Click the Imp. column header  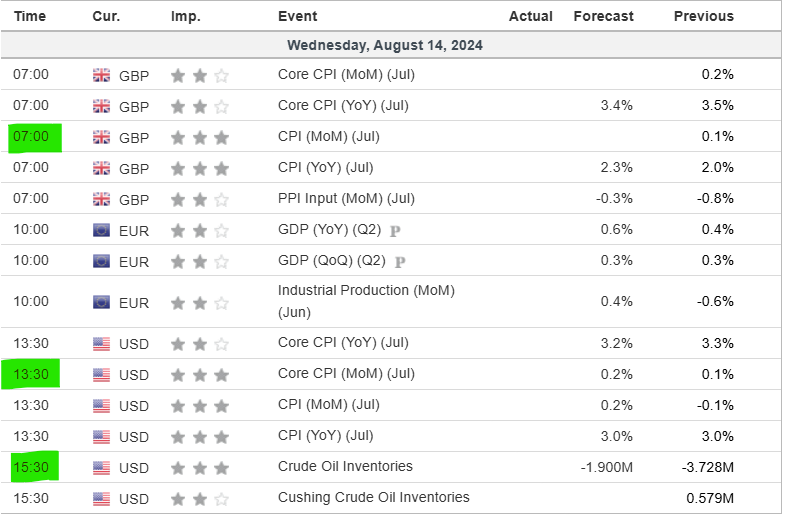pos(186,16)
